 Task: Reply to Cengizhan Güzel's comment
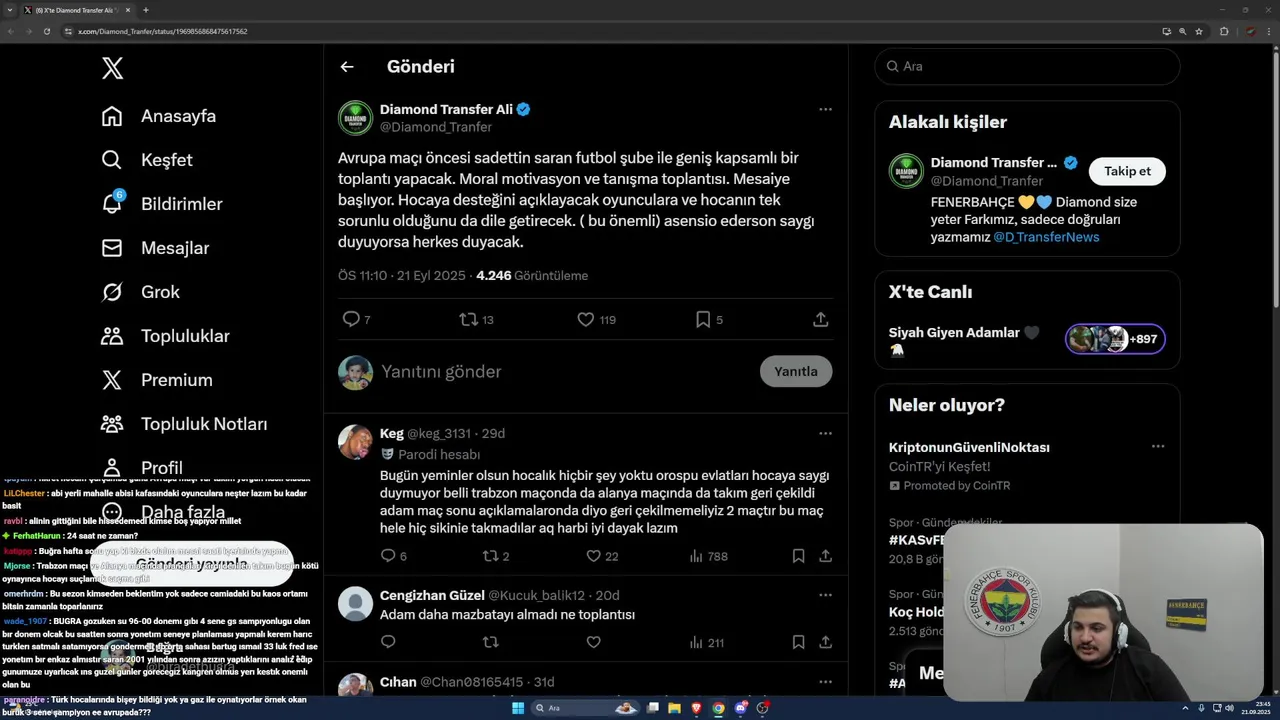point(388,642)
